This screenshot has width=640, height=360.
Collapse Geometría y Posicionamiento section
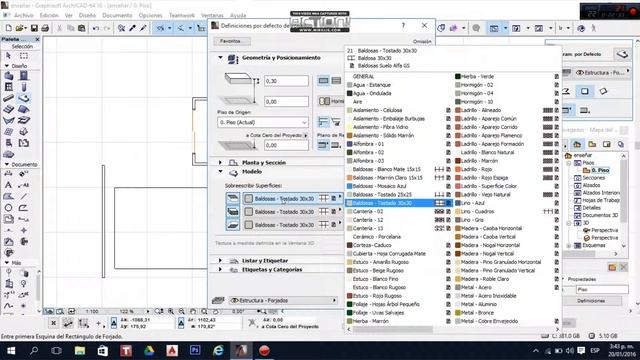[x=220, y=58]
